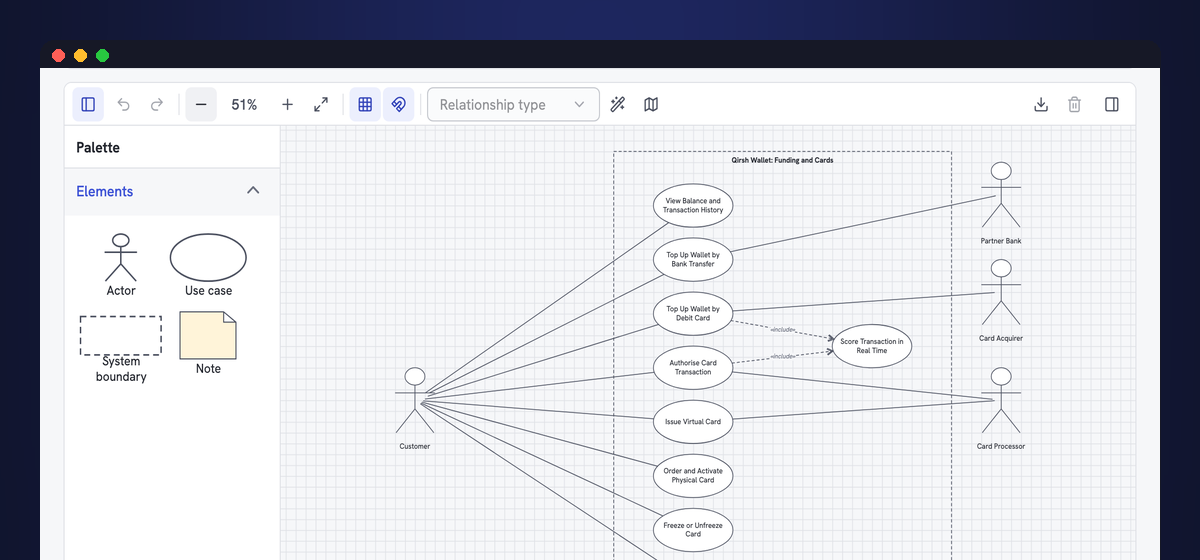Click the download export icon
The height and width of the screenshot is (560, 1200).
click(1041, 104)
